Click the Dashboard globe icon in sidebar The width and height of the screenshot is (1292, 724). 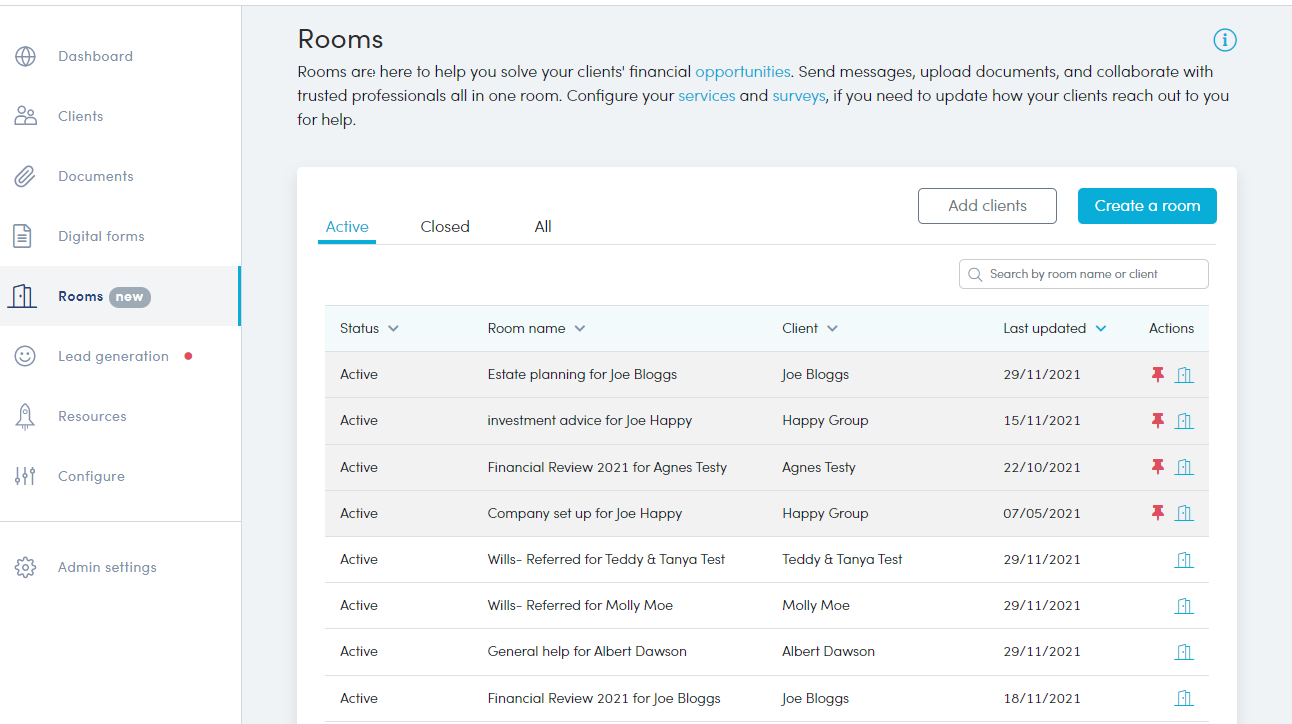tap(25, 56)
